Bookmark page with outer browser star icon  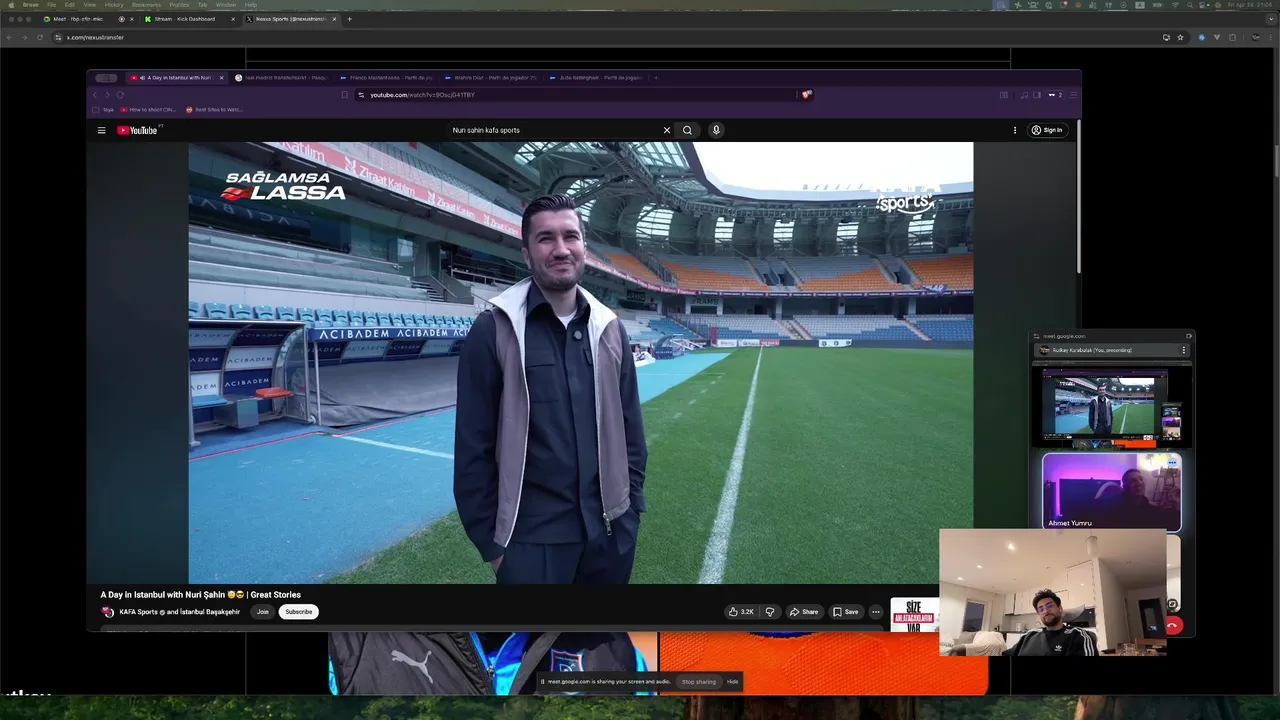pyautogui.click(x=1180, y=37)
